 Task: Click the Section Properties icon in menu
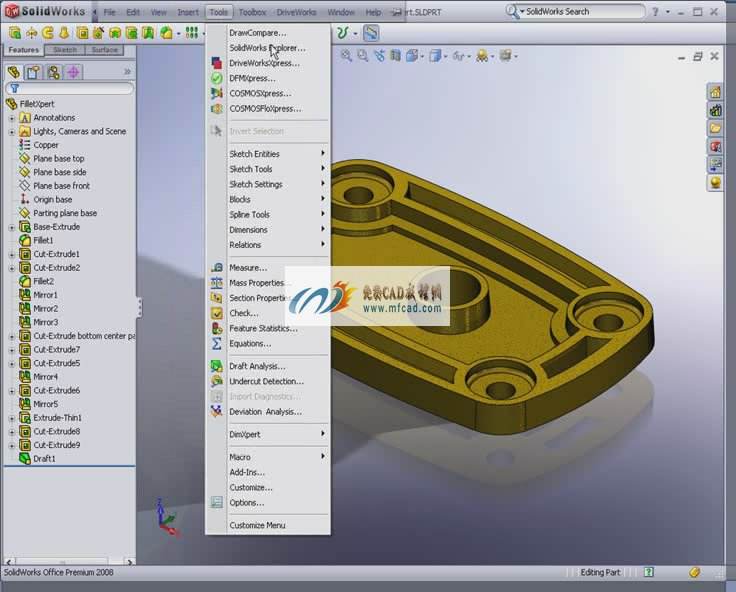[216, 298]
